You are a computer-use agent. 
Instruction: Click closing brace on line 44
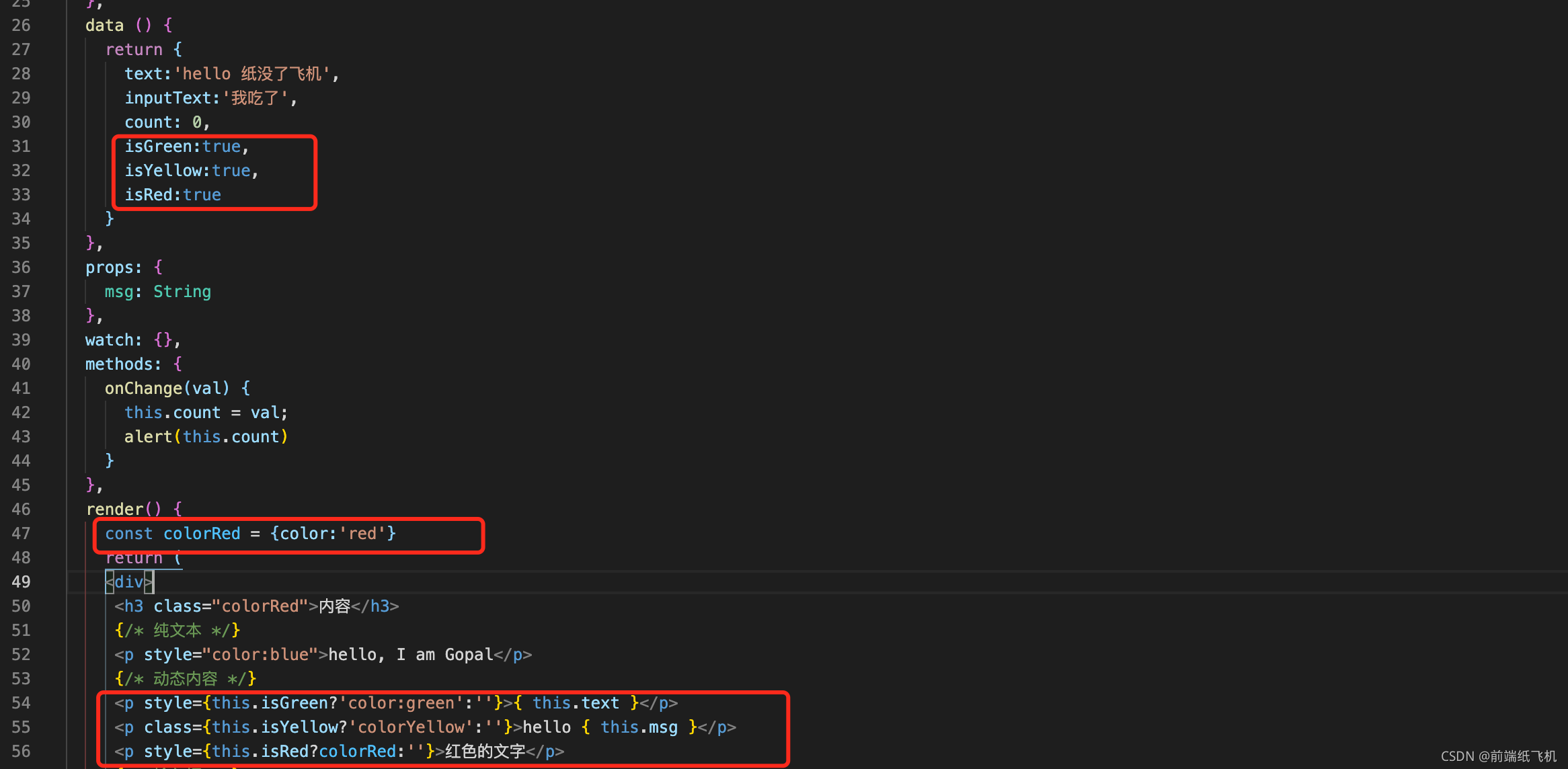point(110,461)
